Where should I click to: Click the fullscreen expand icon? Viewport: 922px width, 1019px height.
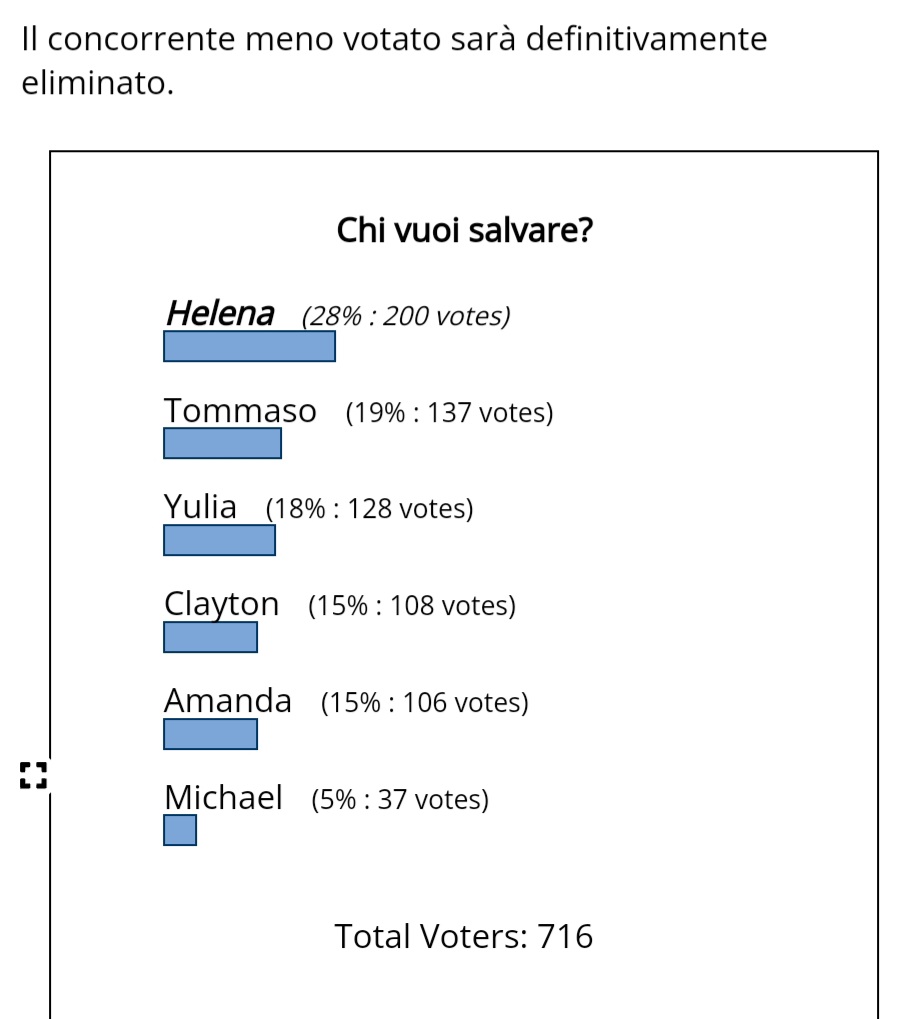coord(33,775)
